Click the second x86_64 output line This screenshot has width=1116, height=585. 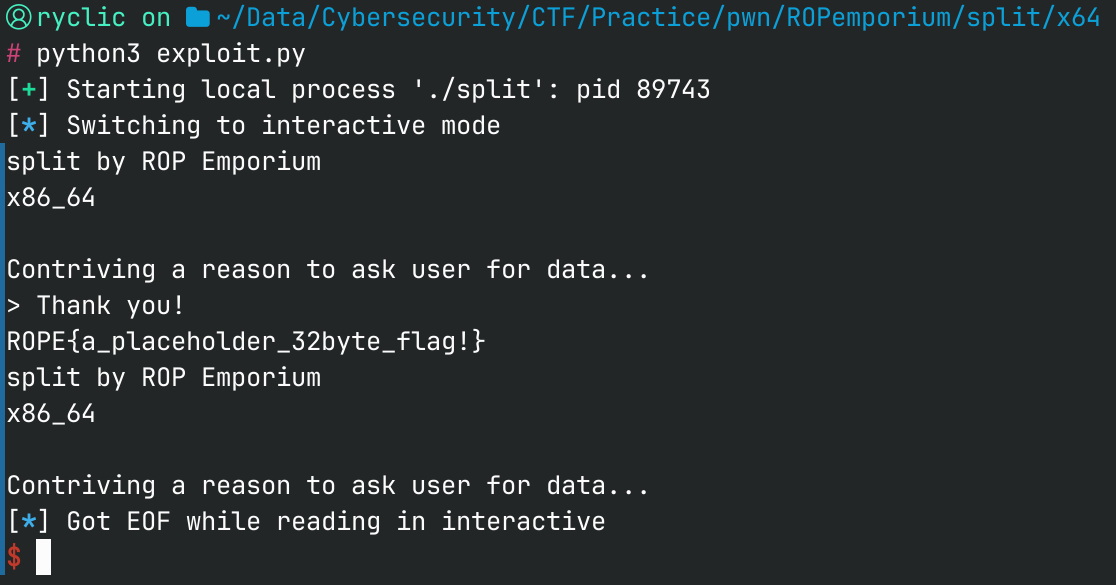51,413
